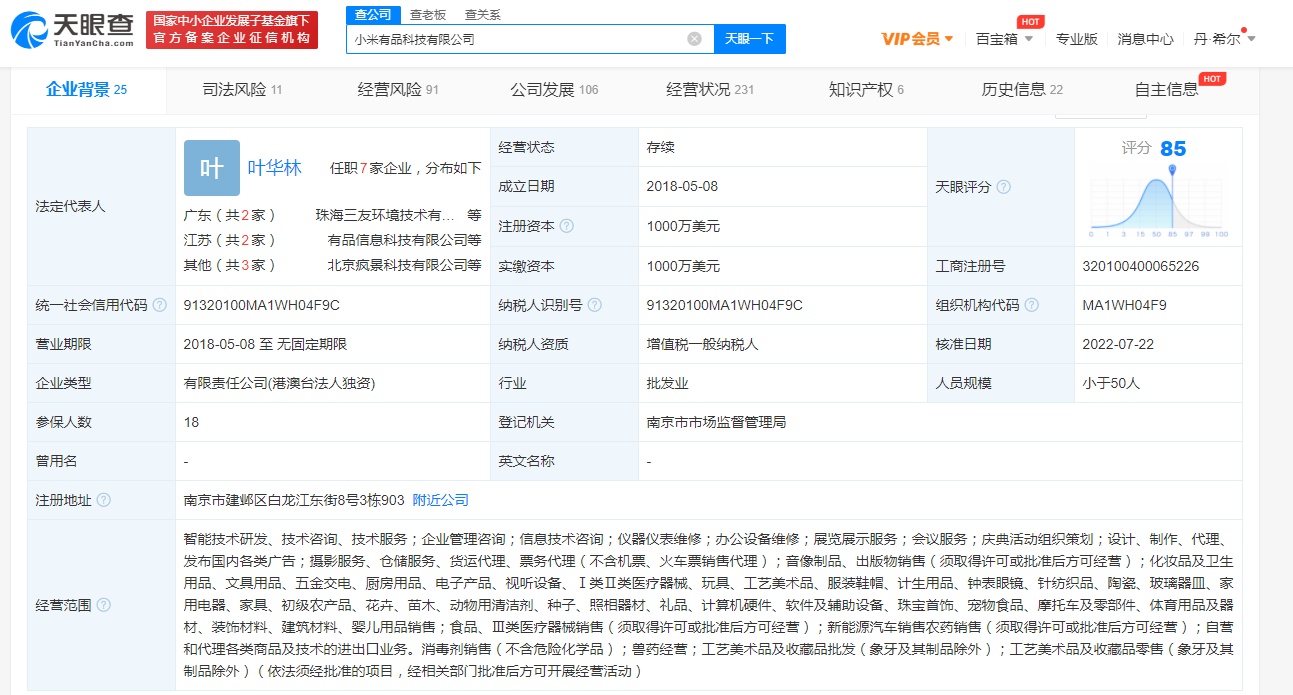Click help icon next to 注册资本
The width and height of the screenshot is (1293, 695).
[x=567, y=226]
